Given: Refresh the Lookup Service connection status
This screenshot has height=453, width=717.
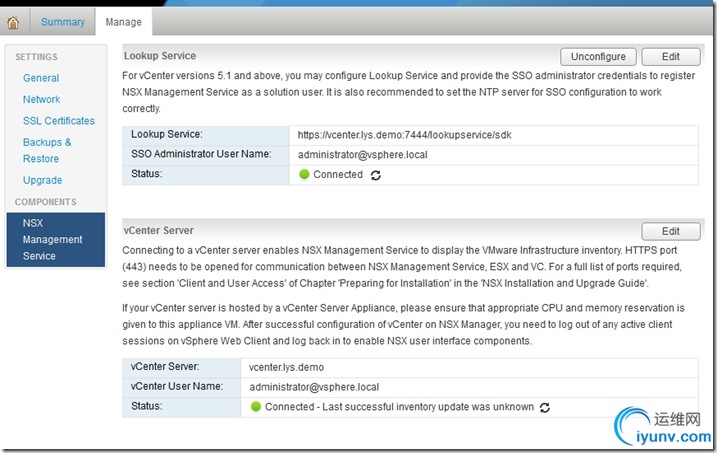Looking at the screenshot, I should pos(376,175).
